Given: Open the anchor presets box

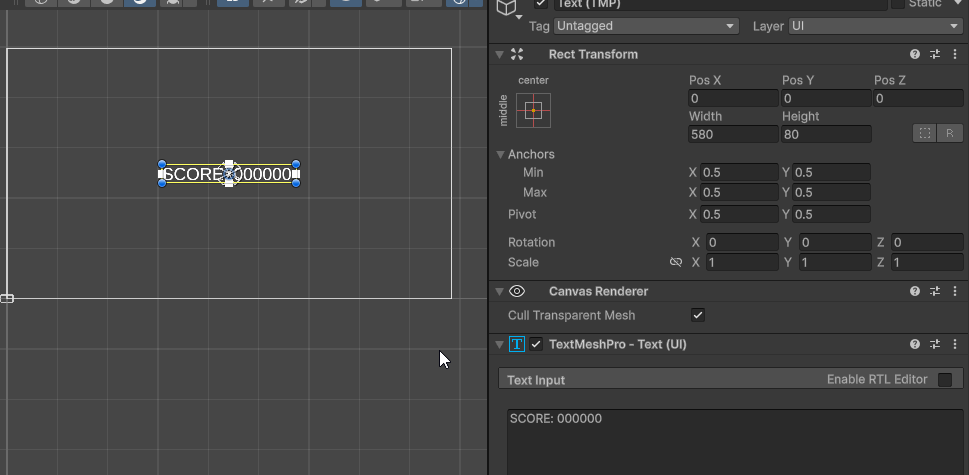Looking at the screenshot, I should coord(533,111).
